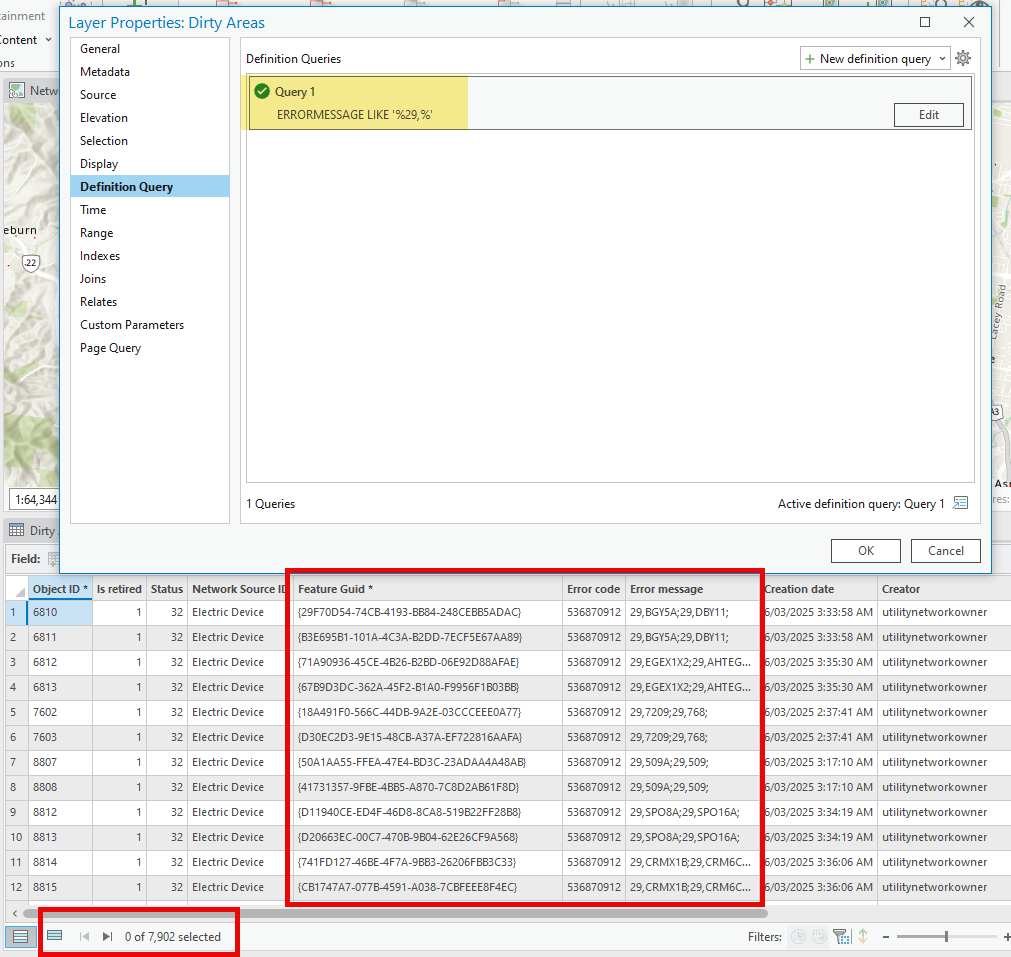Jump to the first record using the arrow icon
This screenshot has height=957, width=1011.
84,936
